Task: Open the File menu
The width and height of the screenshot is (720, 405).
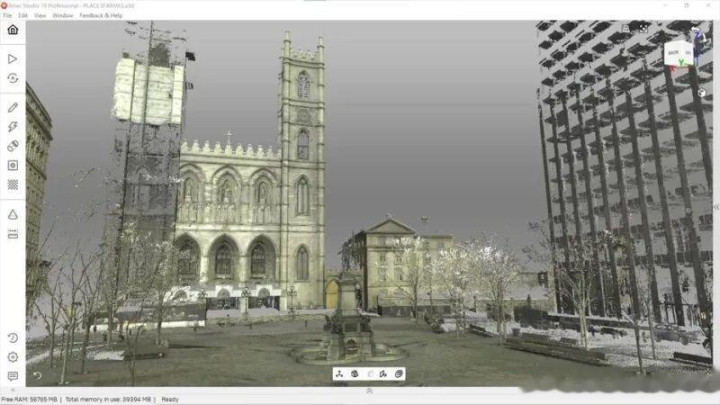Action: click(7, 16)
